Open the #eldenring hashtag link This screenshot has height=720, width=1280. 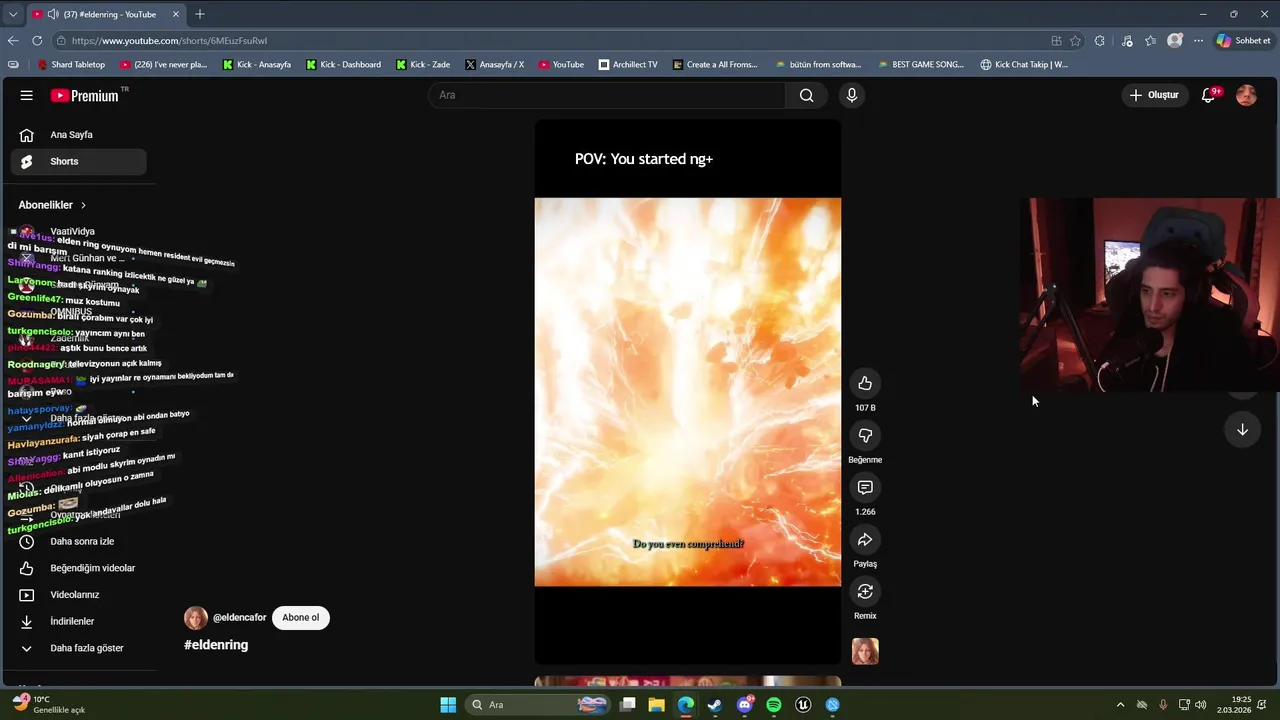(216, 645)
